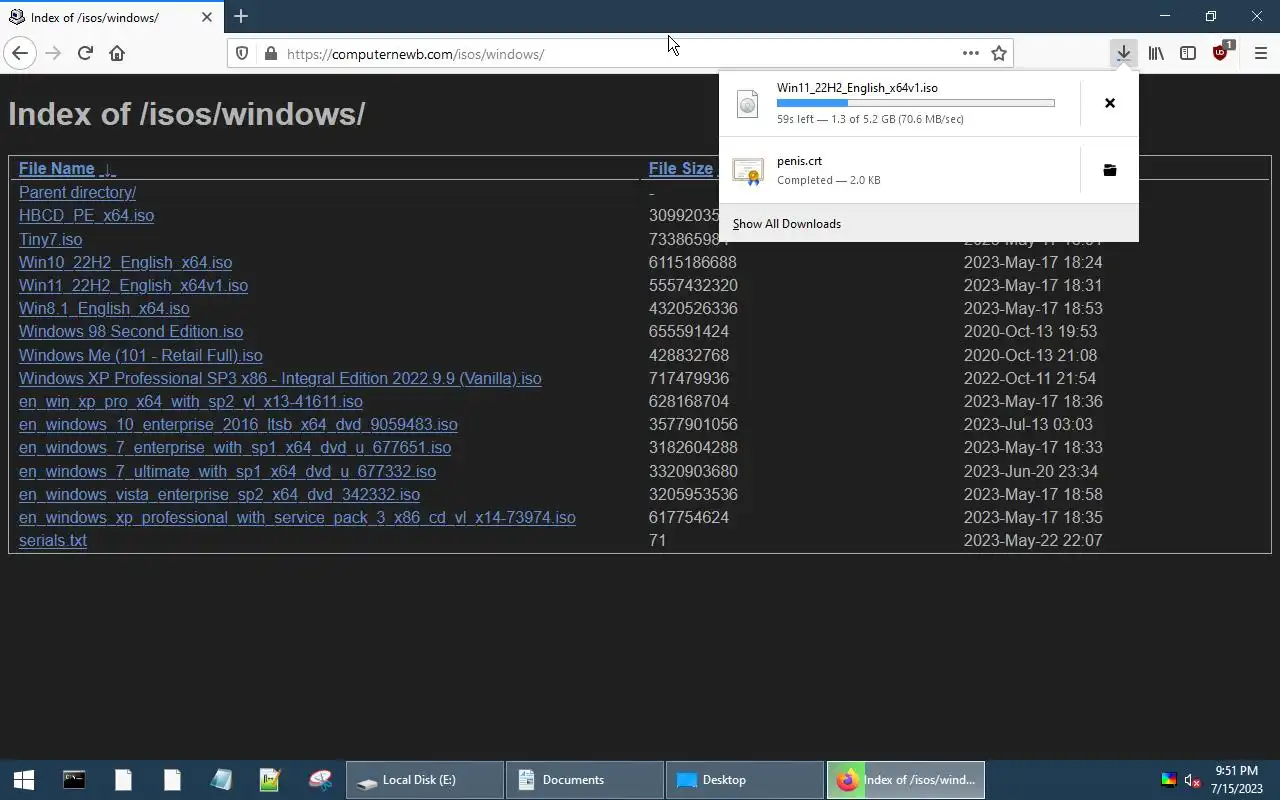
Task: Open page actions three-dot menu
Action: pyautogui.click(x=970, y=53)
